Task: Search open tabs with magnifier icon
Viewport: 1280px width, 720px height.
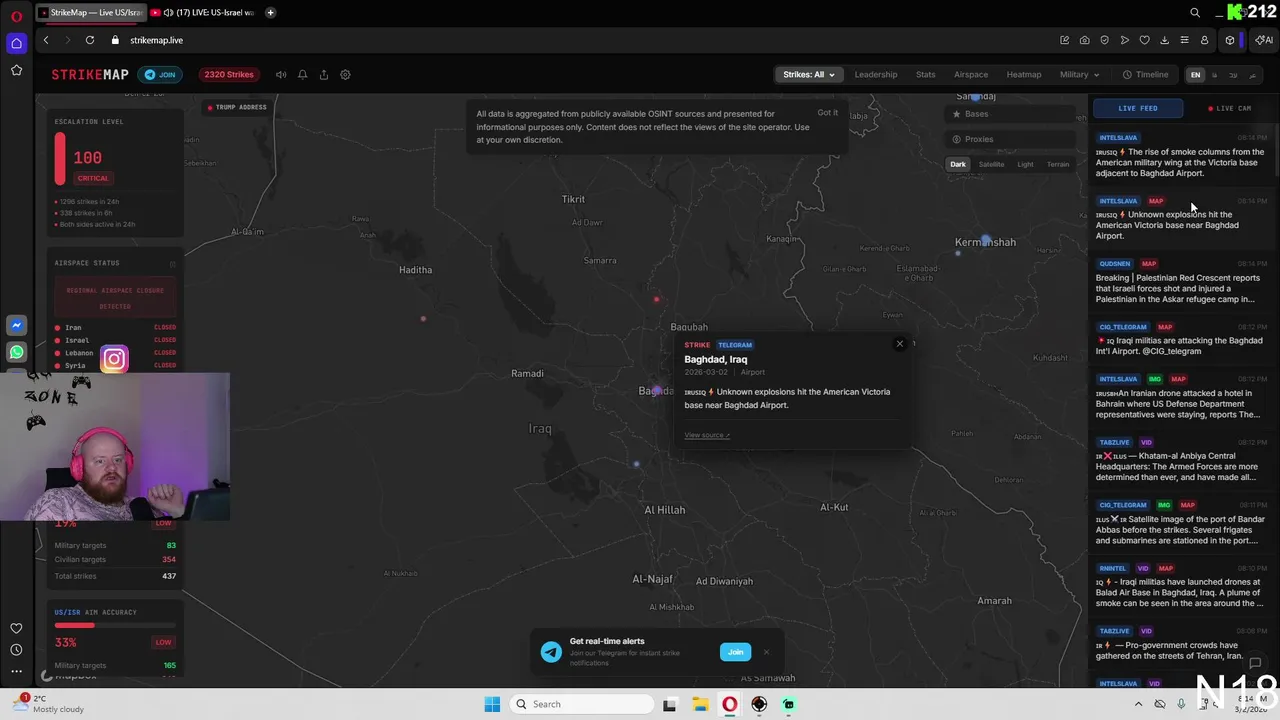Action: (1195, 13)
